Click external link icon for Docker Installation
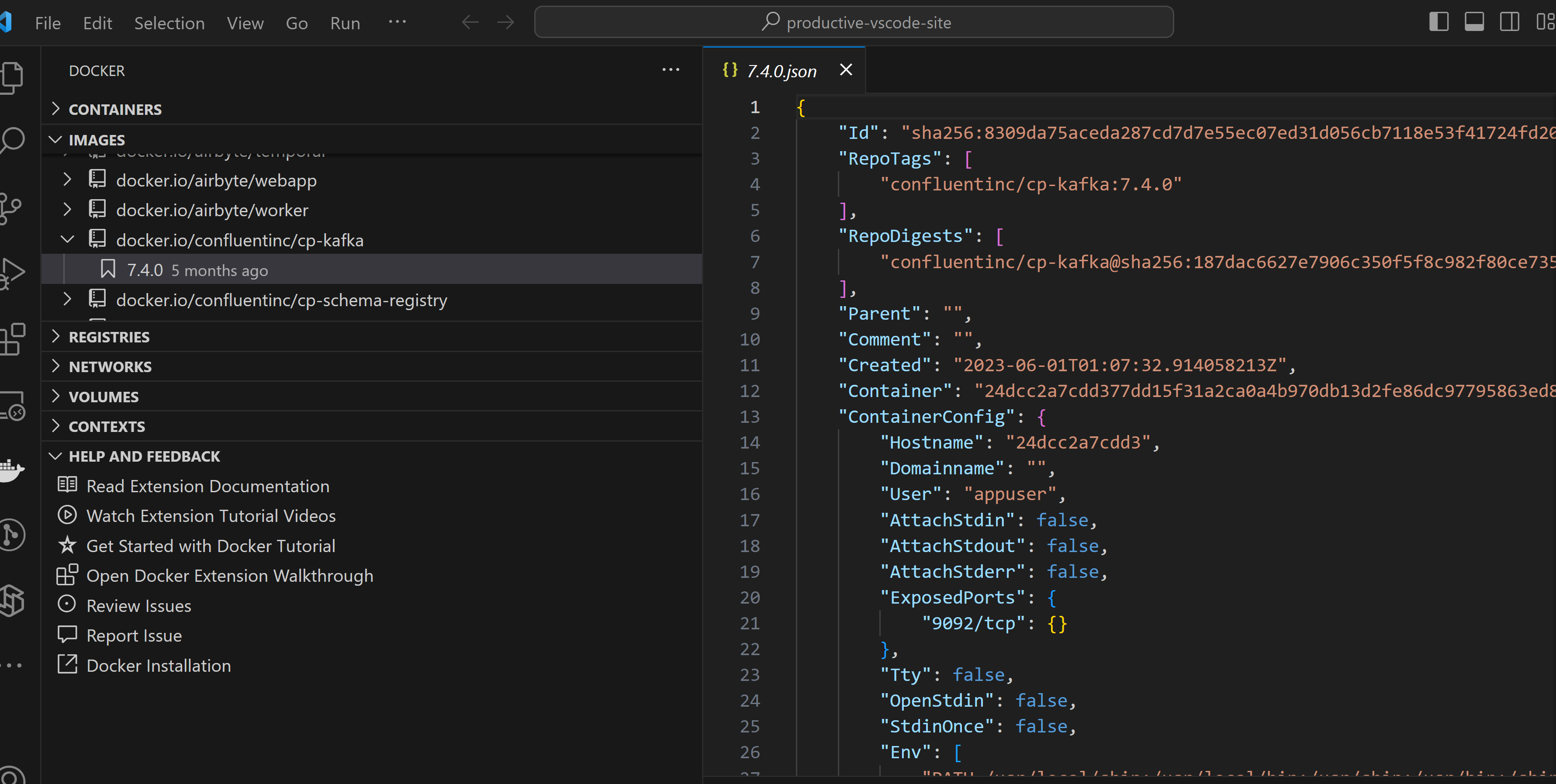The width and height of the screenshot is (1556, 784). (67, 664)
